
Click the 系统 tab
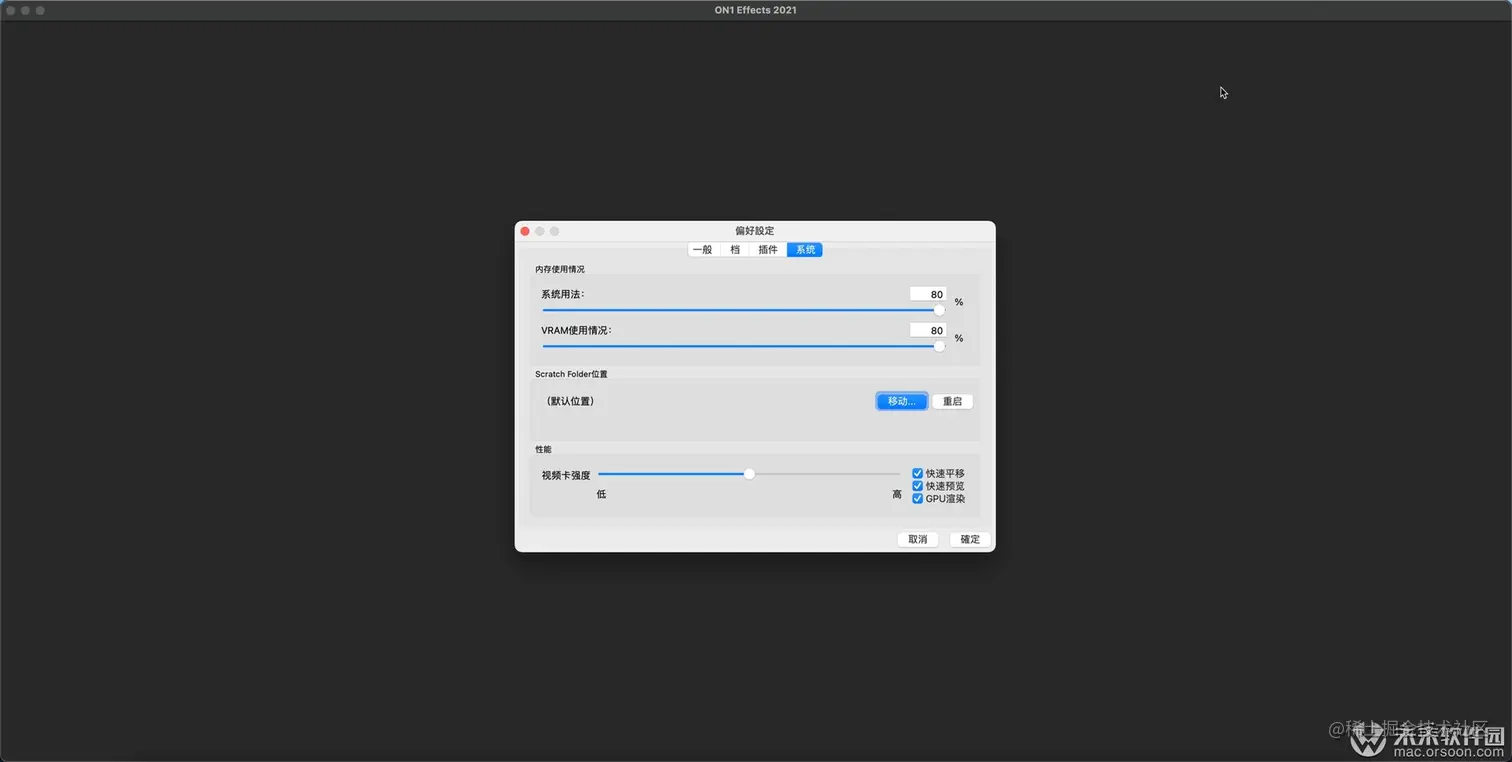point(805,250)
